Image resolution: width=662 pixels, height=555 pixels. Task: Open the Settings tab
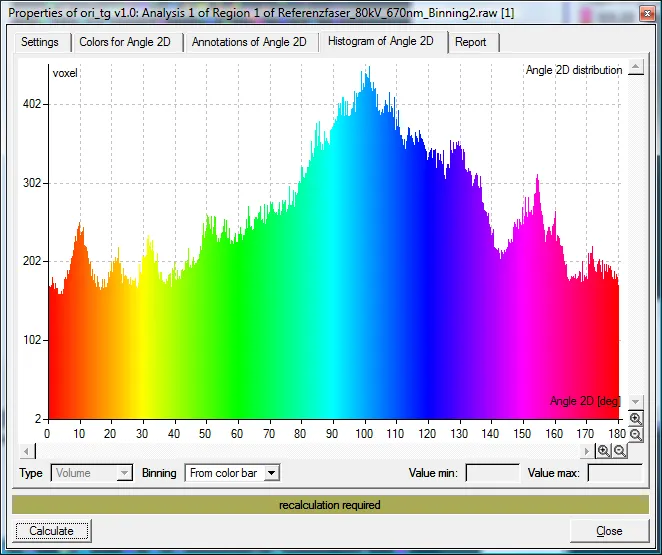(x=40, y=42)
